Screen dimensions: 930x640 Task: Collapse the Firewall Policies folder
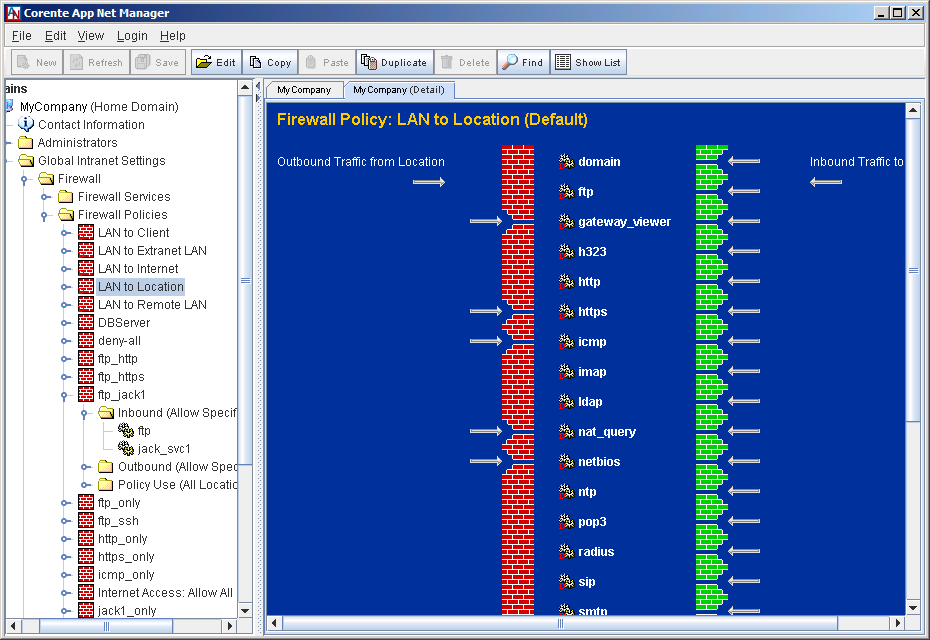[x=44, y=215]
